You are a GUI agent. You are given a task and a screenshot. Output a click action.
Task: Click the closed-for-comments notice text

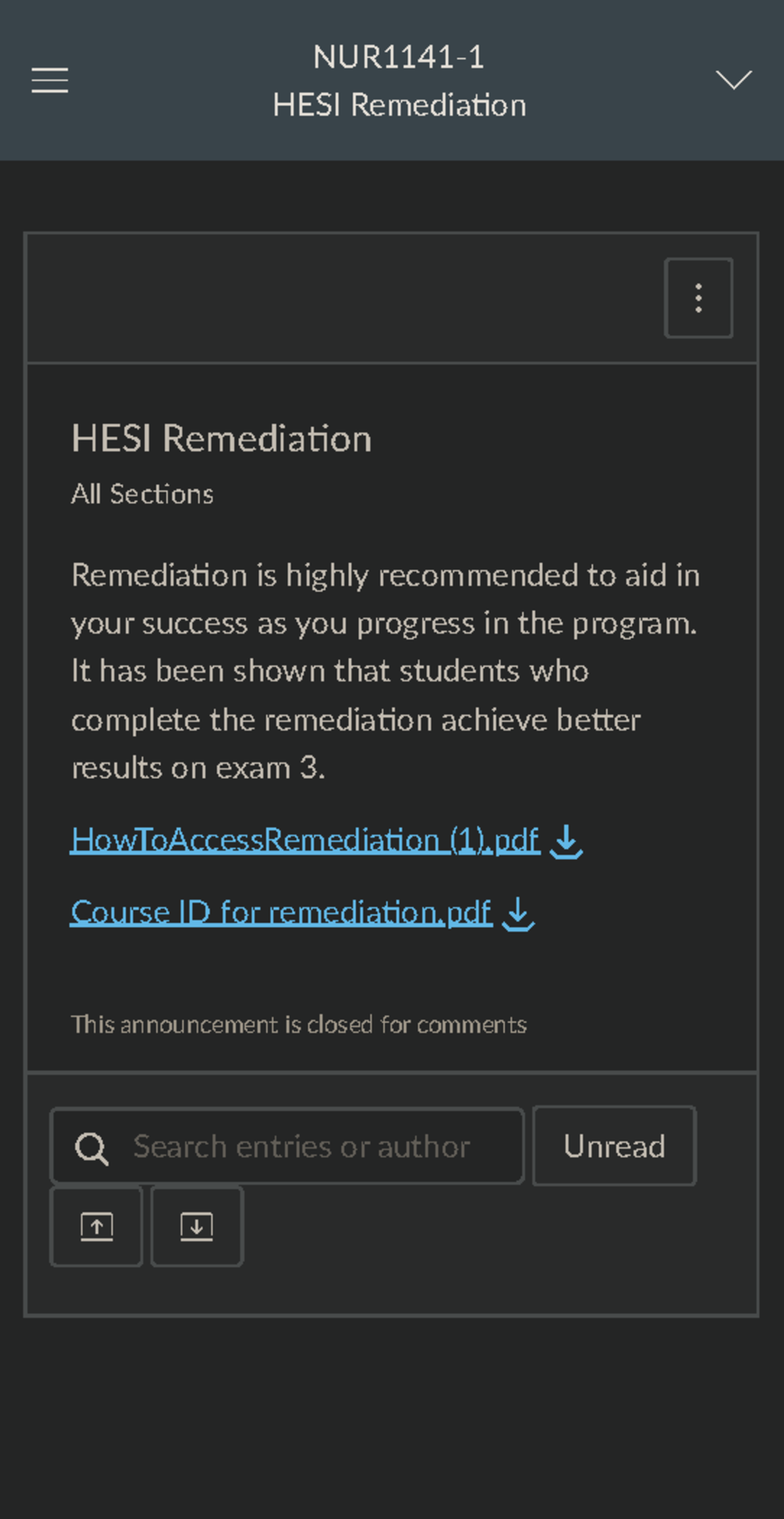299,1025
